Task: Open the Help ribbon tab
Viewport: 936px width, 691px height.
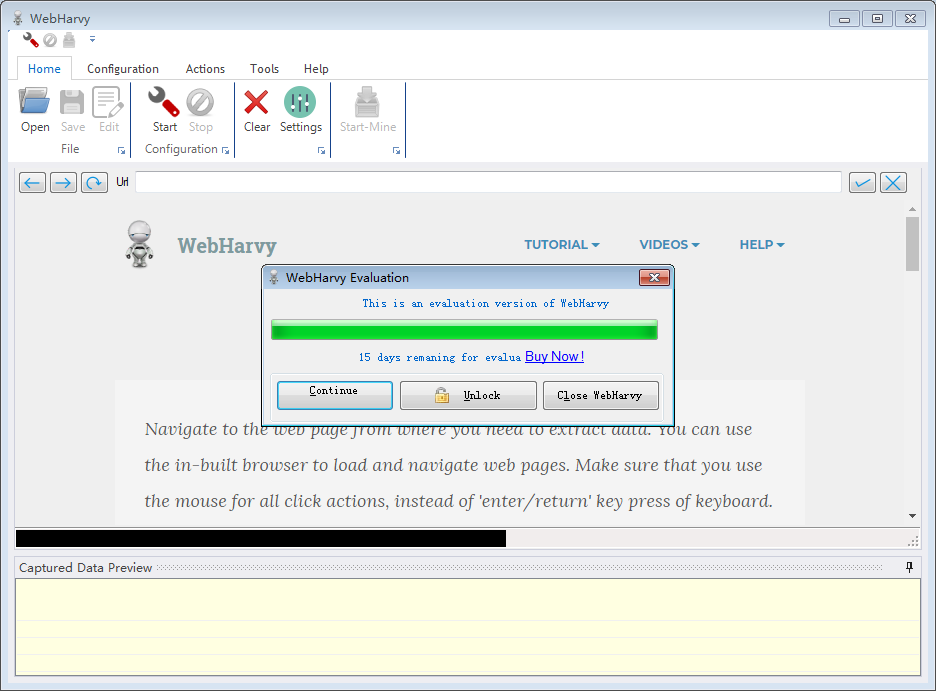Action: click(x=316, y=69)
